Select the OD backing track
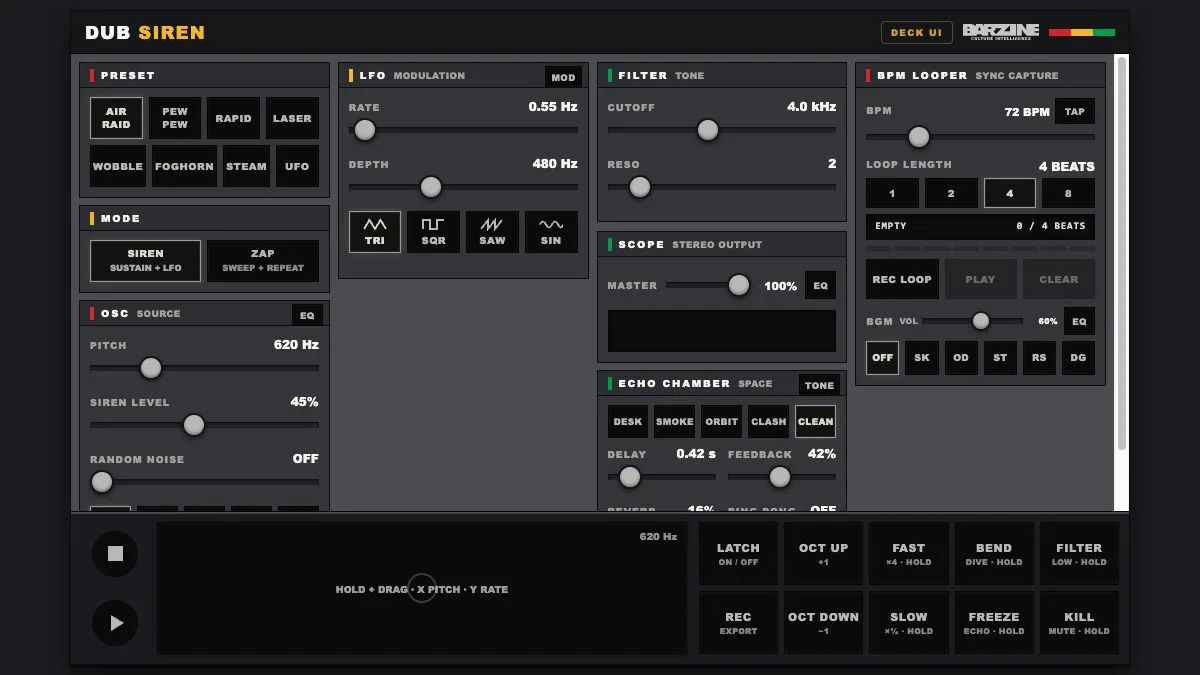This screenshot has height=675, width=1200. pyautogui.click(x=961, y=357)
